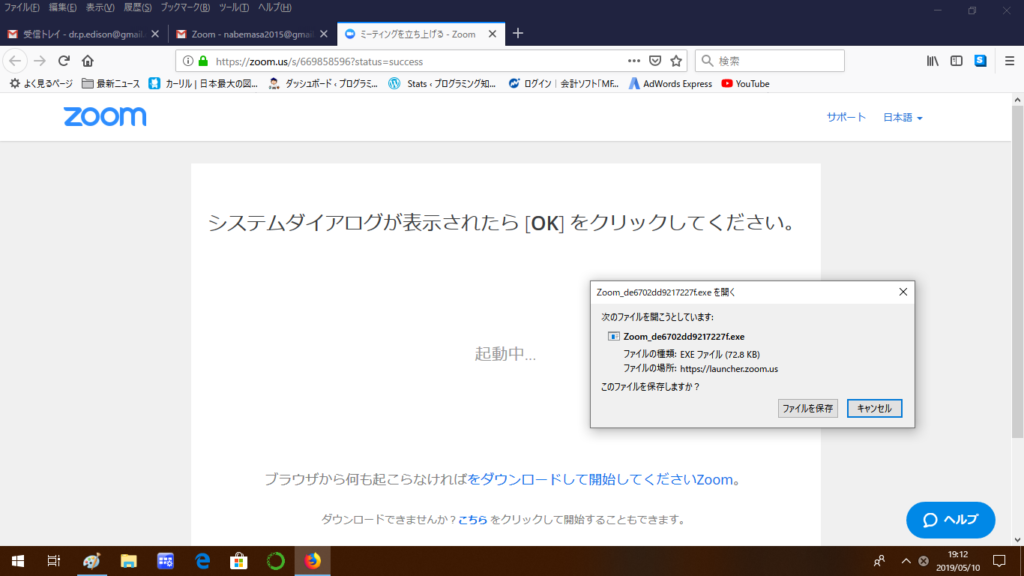
Task: Open ダッシュボード bookmark
Action: pyautogui.click(x=323, y=84)
